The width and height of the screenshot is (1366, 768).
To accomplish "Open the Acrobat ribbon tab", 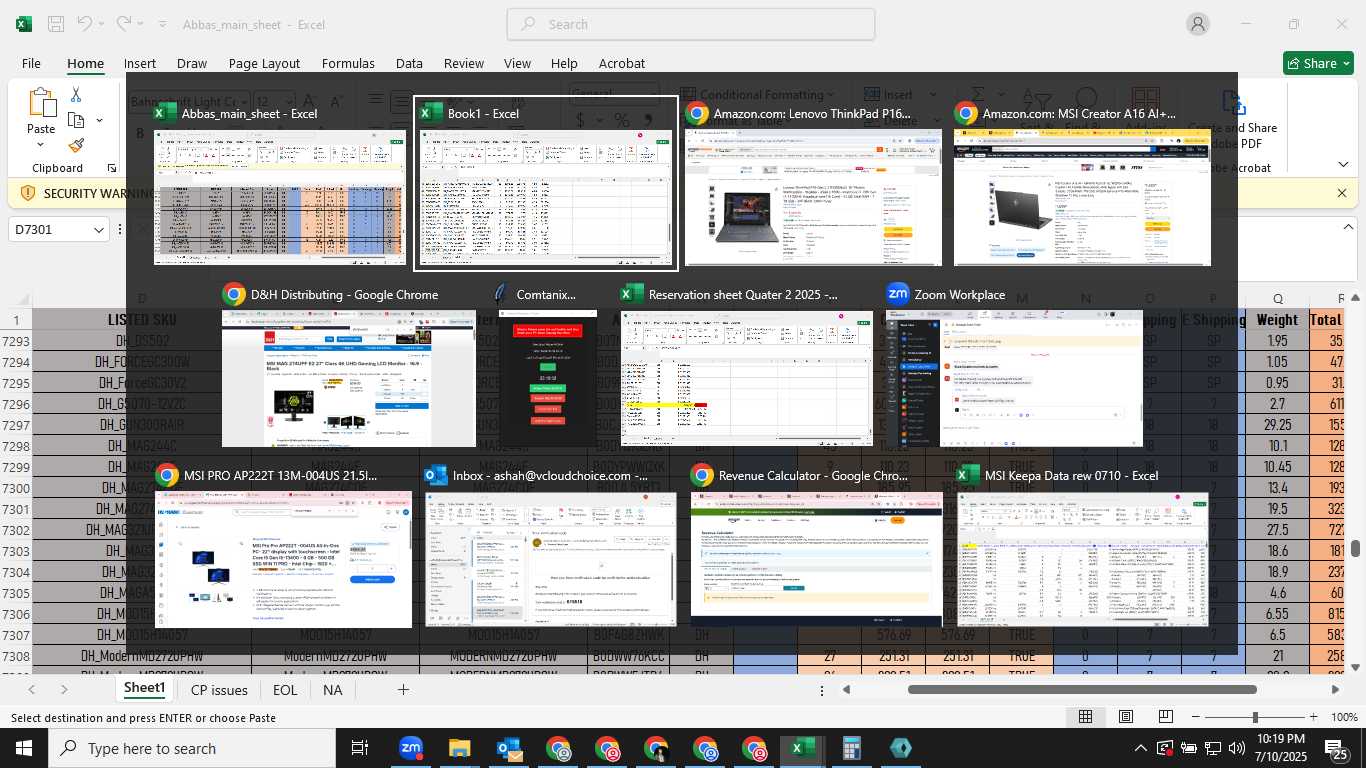I will tap(622, 63).
